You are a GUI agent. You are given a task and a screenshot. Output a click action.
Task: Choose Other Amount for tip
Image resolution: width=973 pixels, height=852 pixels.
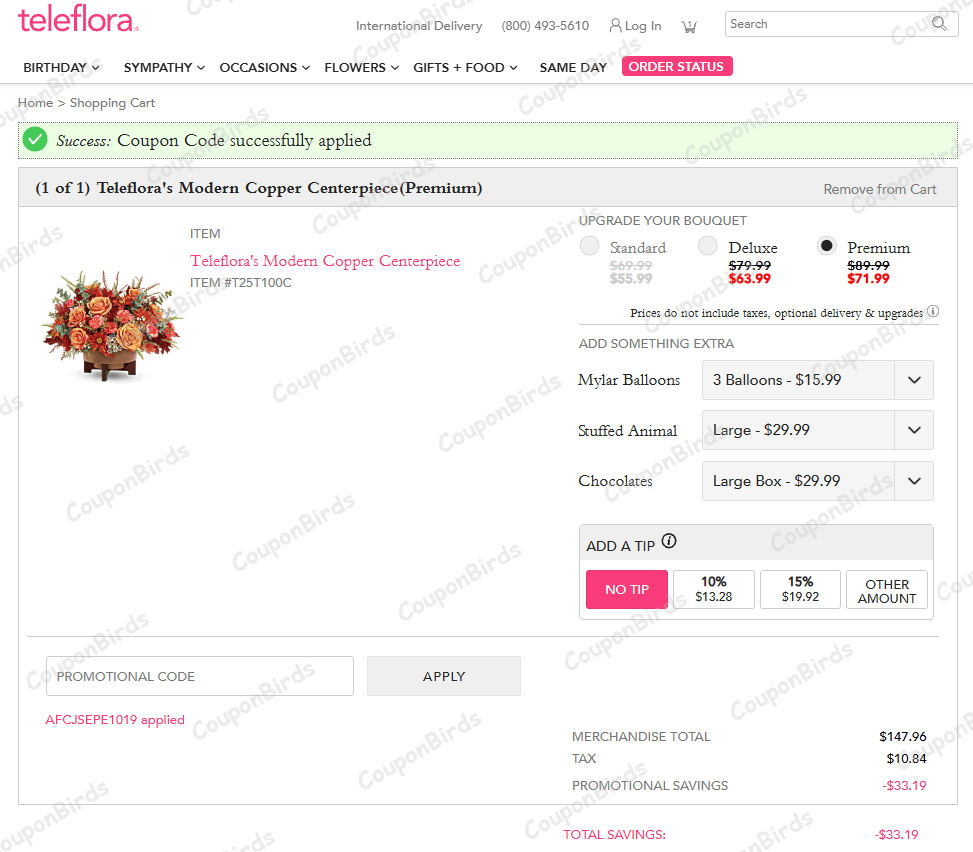click(887, 590)
